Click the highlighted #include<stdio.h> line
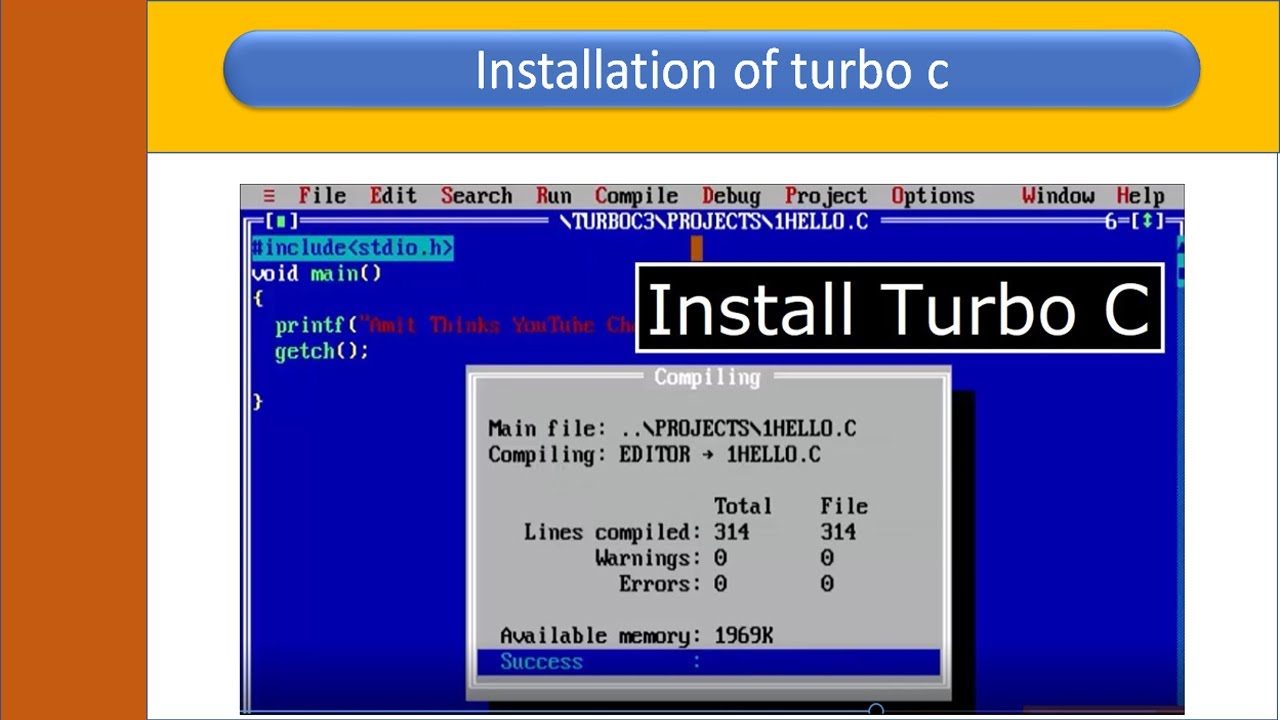Screen dimensions: 1280x720 [352, 248]
